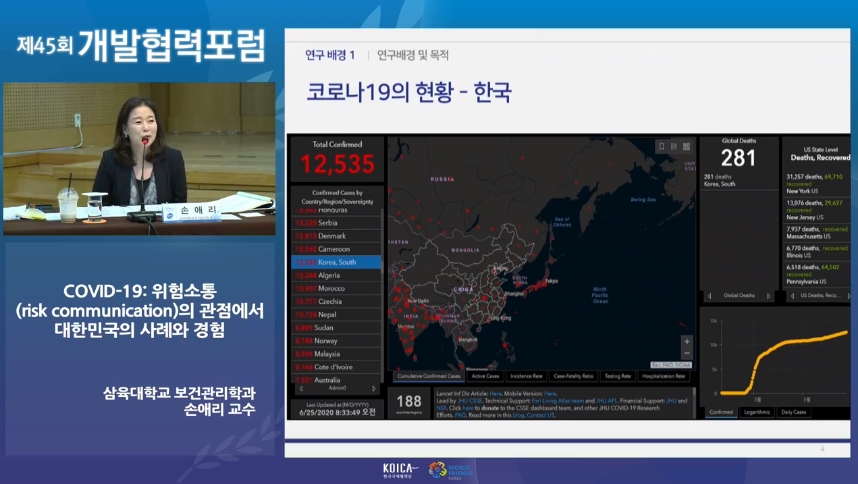Click right arrow of Global Deaths pager
Image resolution: width=858 pixels, height=484 pixels.
click(x=768, y=296)
